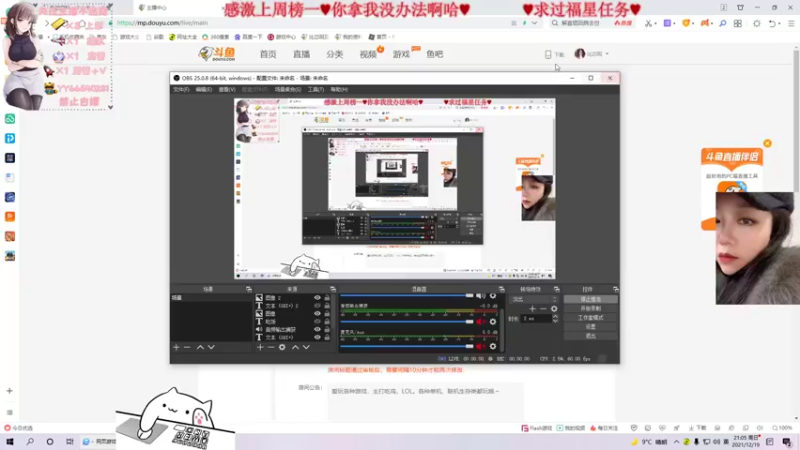Move source down in OBS Sources panel
Image resolution: width=800 pixels, height=450 pixels.
pyautogui.click(x=306, y=347)
